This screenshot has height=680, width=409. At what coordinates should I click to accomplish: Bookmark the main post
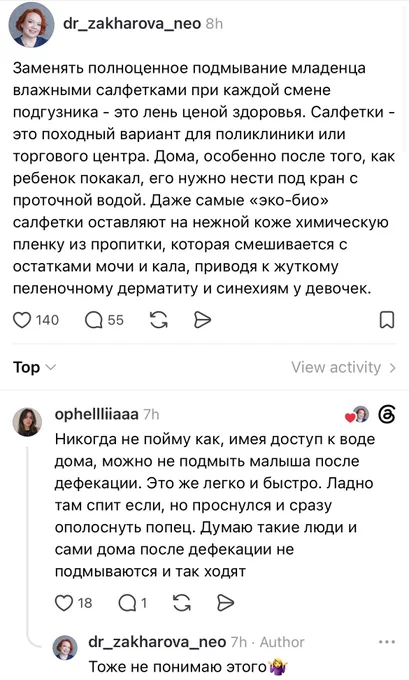coord(387,320)
